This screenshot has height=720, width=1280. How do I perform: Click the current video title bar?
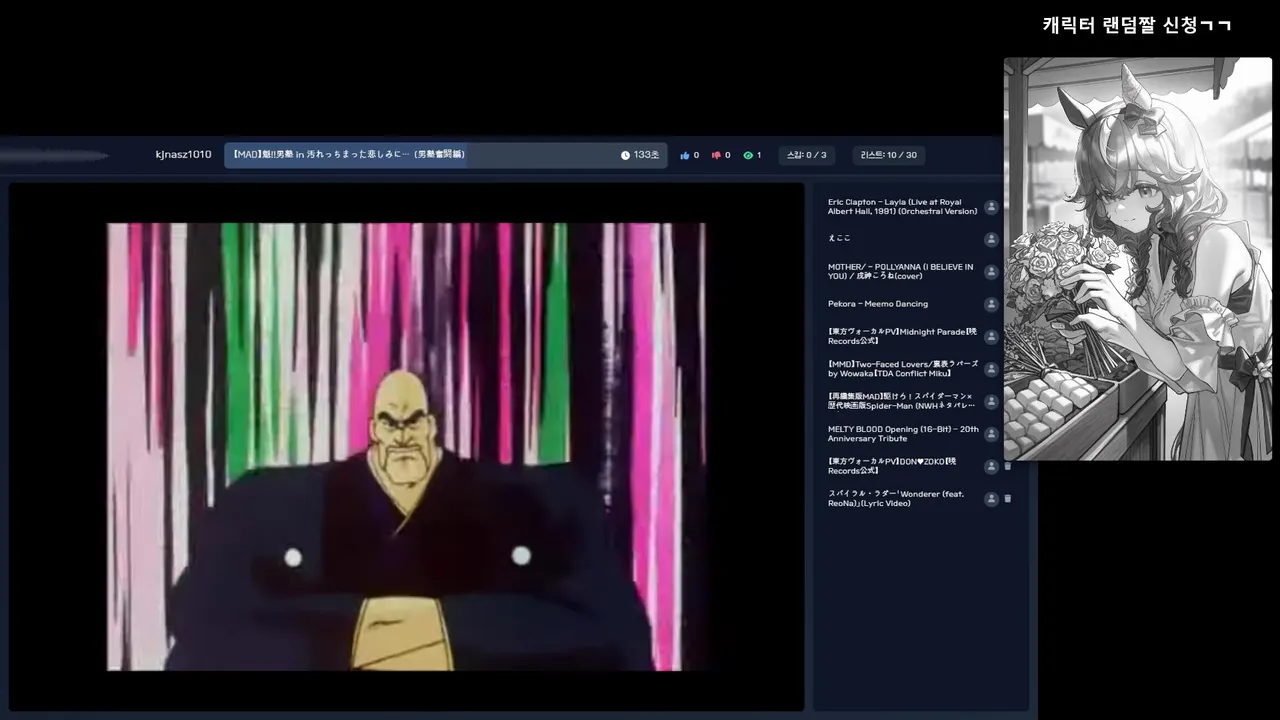click(x=445, y=155)
